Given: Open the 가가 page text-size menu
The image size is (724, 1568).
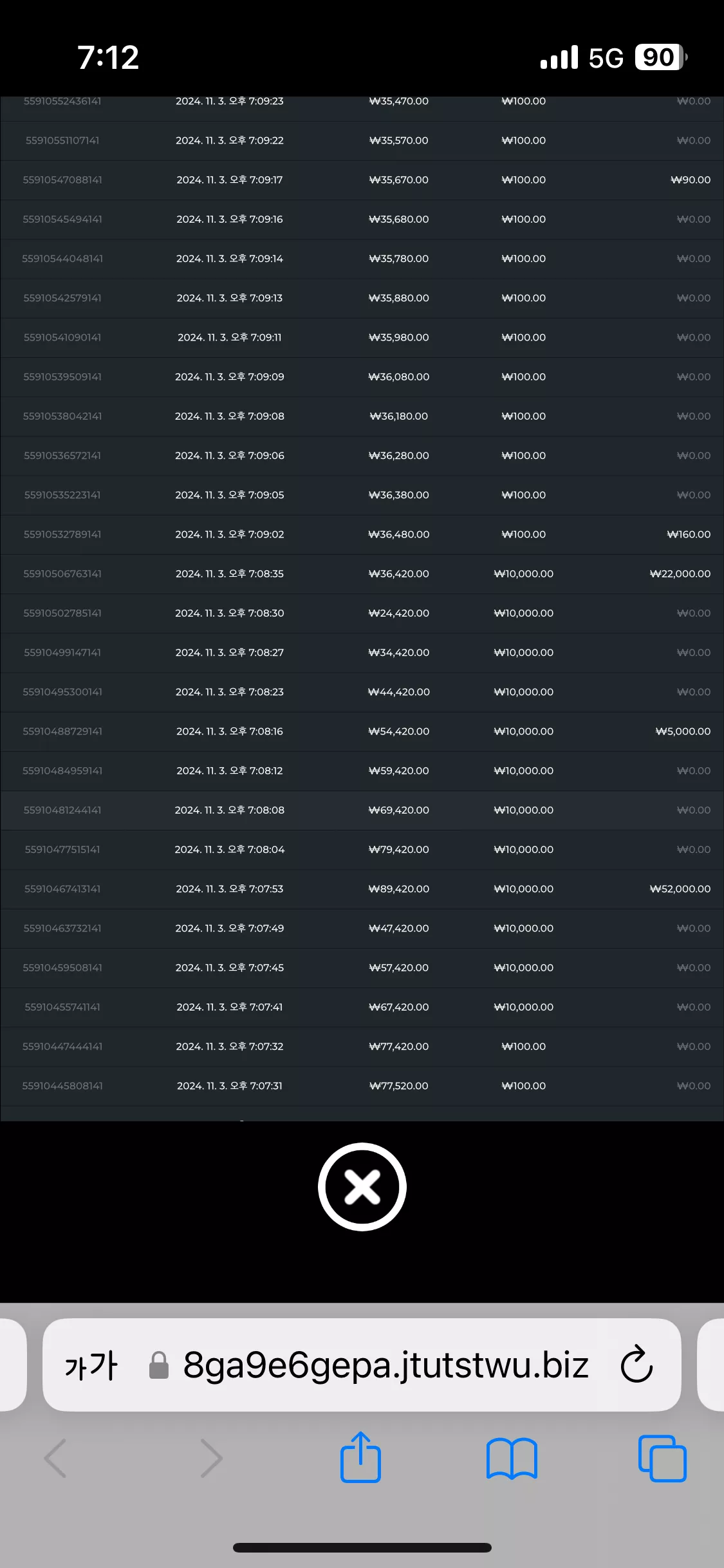Looking at the screenshot, I should [91, 1365].
